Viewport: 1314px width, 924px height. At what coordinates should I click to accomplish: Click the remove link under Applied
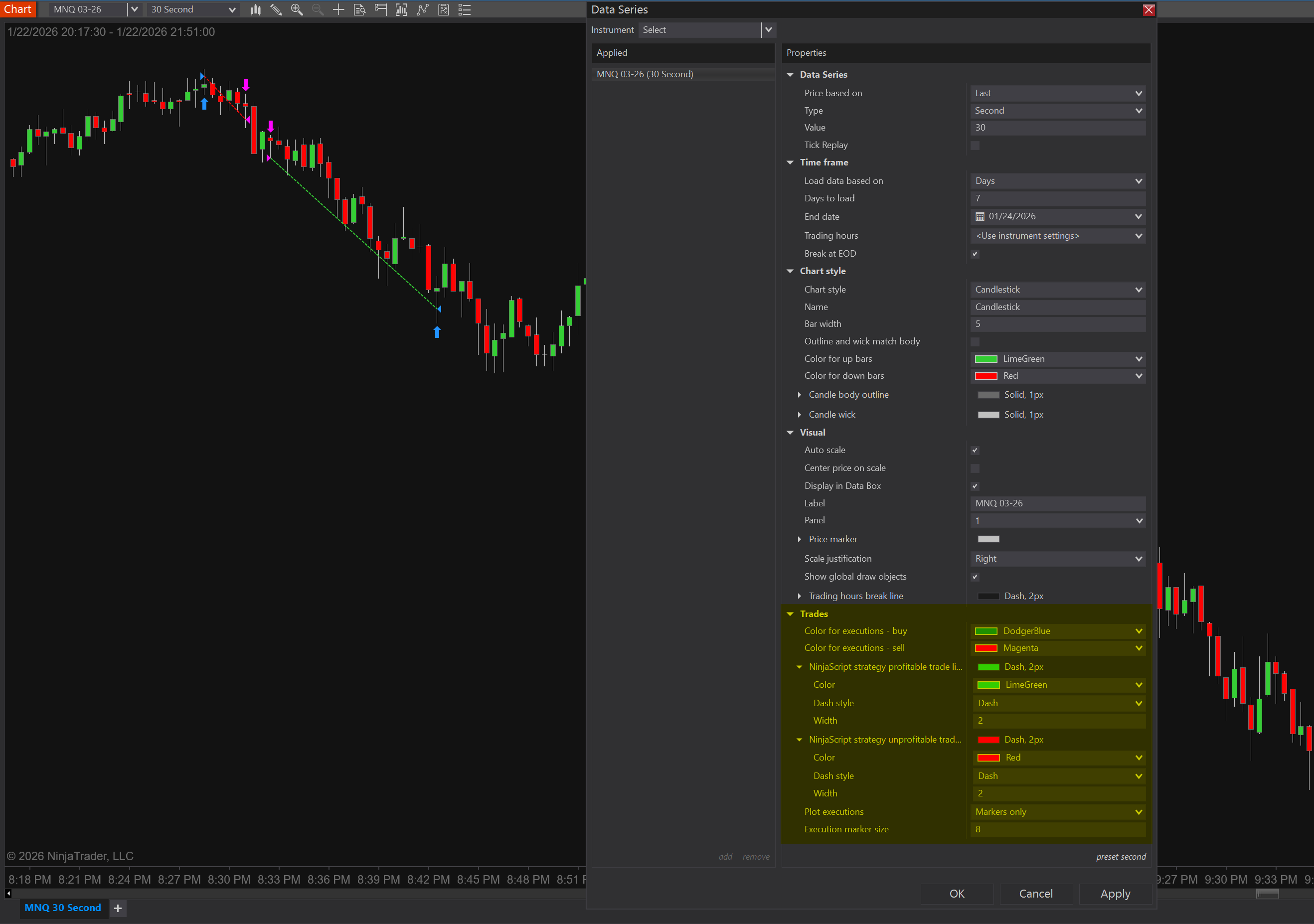coord(756,857)
